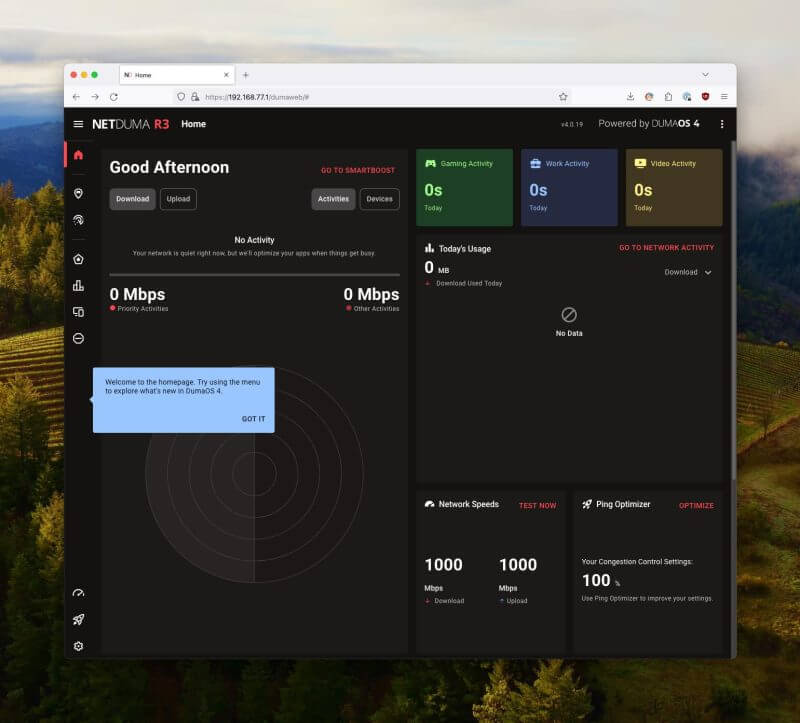Dismiss the welcome tooltip with GOT IT
This screenshot has width=800, height=723.
pyautogui.click(x=254, y=419)
